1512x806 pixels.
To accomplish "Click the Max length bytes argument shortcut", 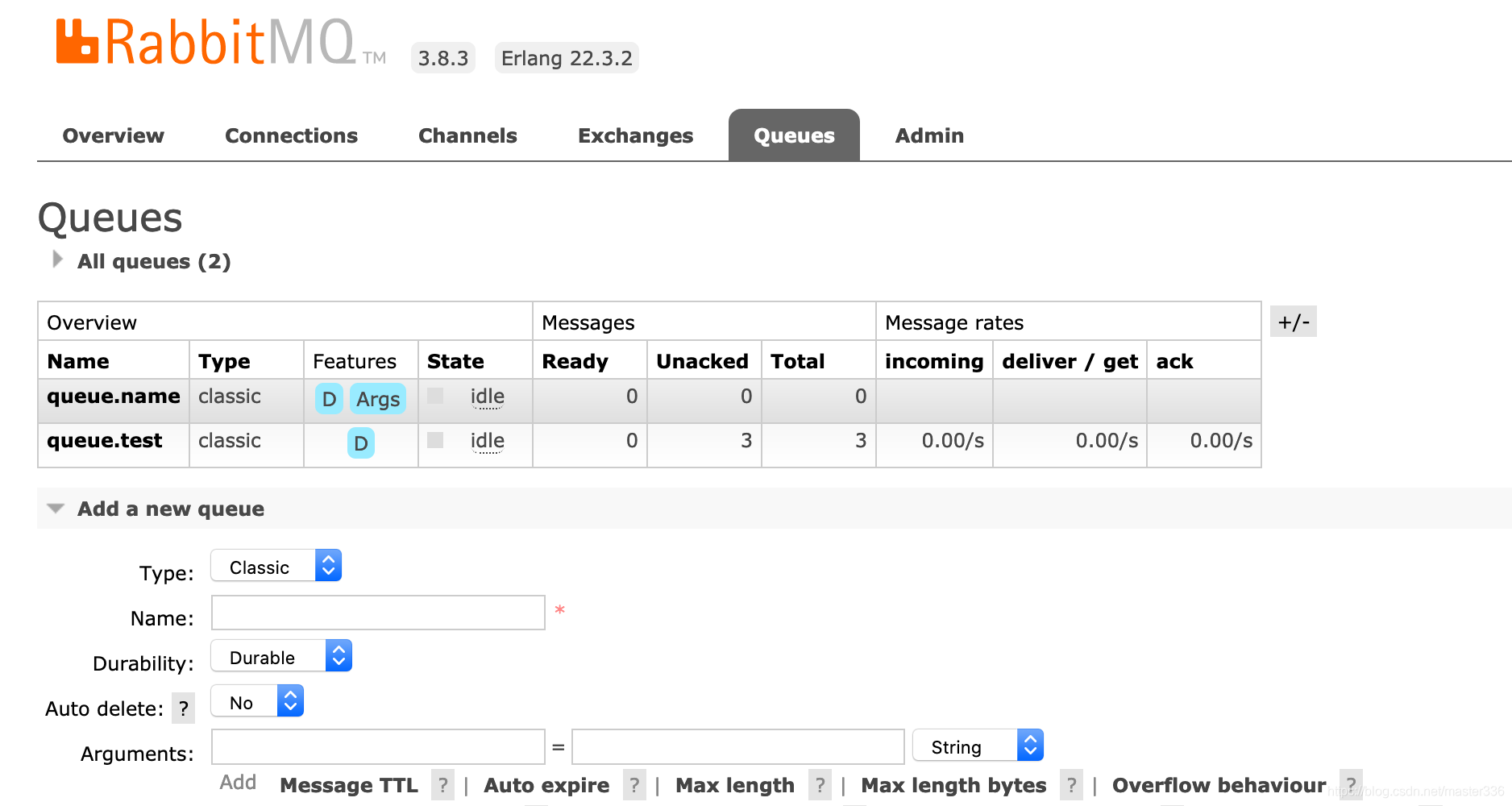I will pos(953,786).
